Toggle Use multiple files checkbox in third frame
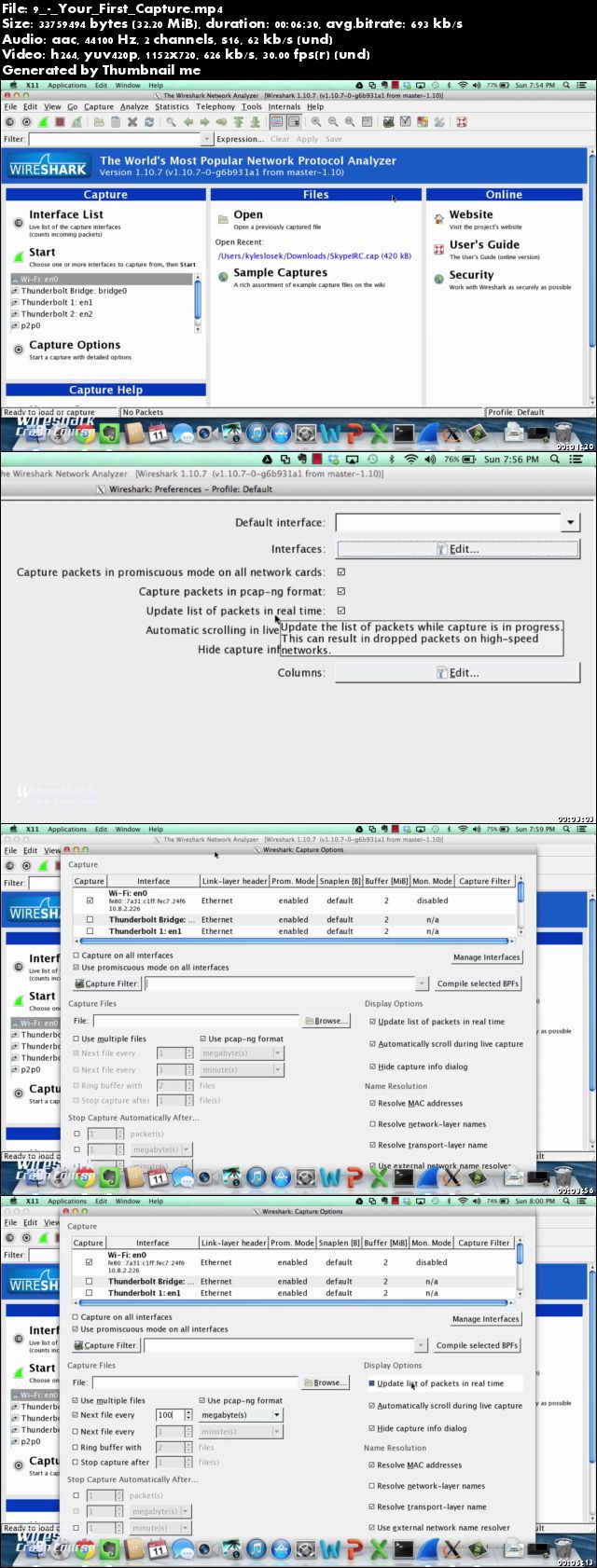The height and width of the screenshot is (1568, 597). pyautogui.click(x=76, y=1038)
